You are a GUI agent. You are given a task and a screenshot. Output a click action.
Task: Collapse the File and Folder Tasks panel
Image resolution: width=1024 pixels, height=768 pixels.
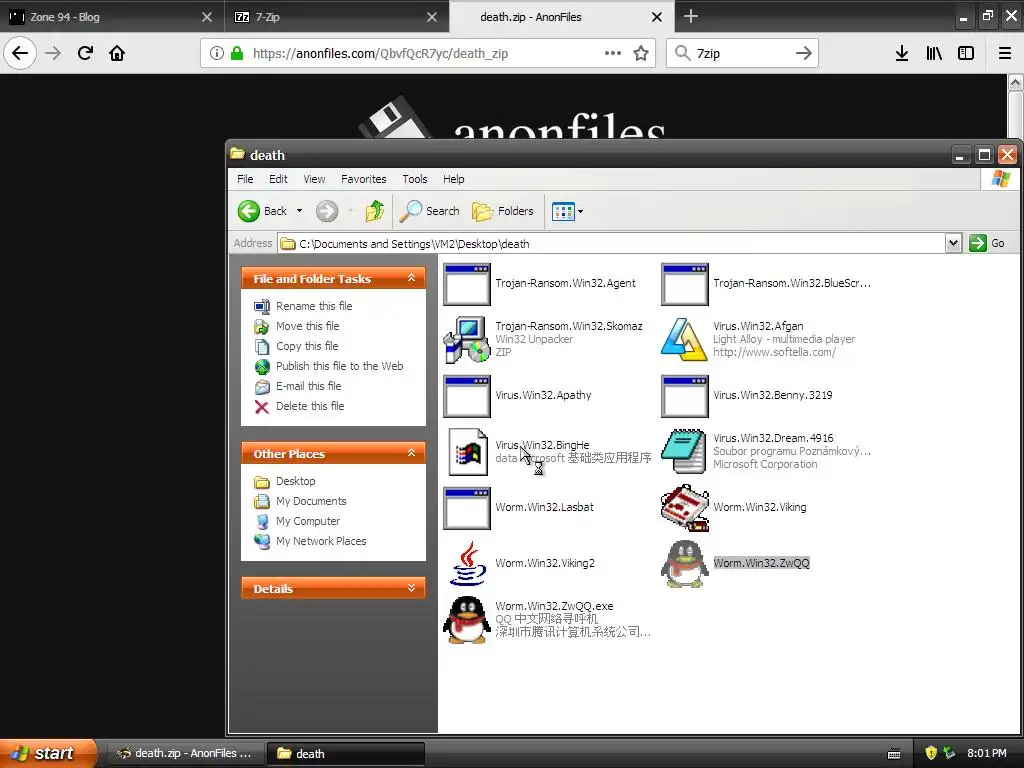pos(411,278)
